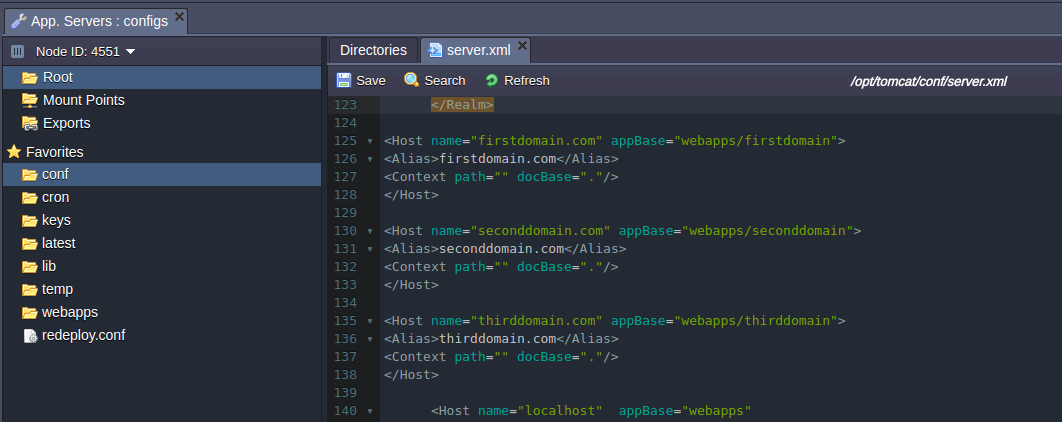Click the redeploy.conf file icon

click(x=30, y=336)
